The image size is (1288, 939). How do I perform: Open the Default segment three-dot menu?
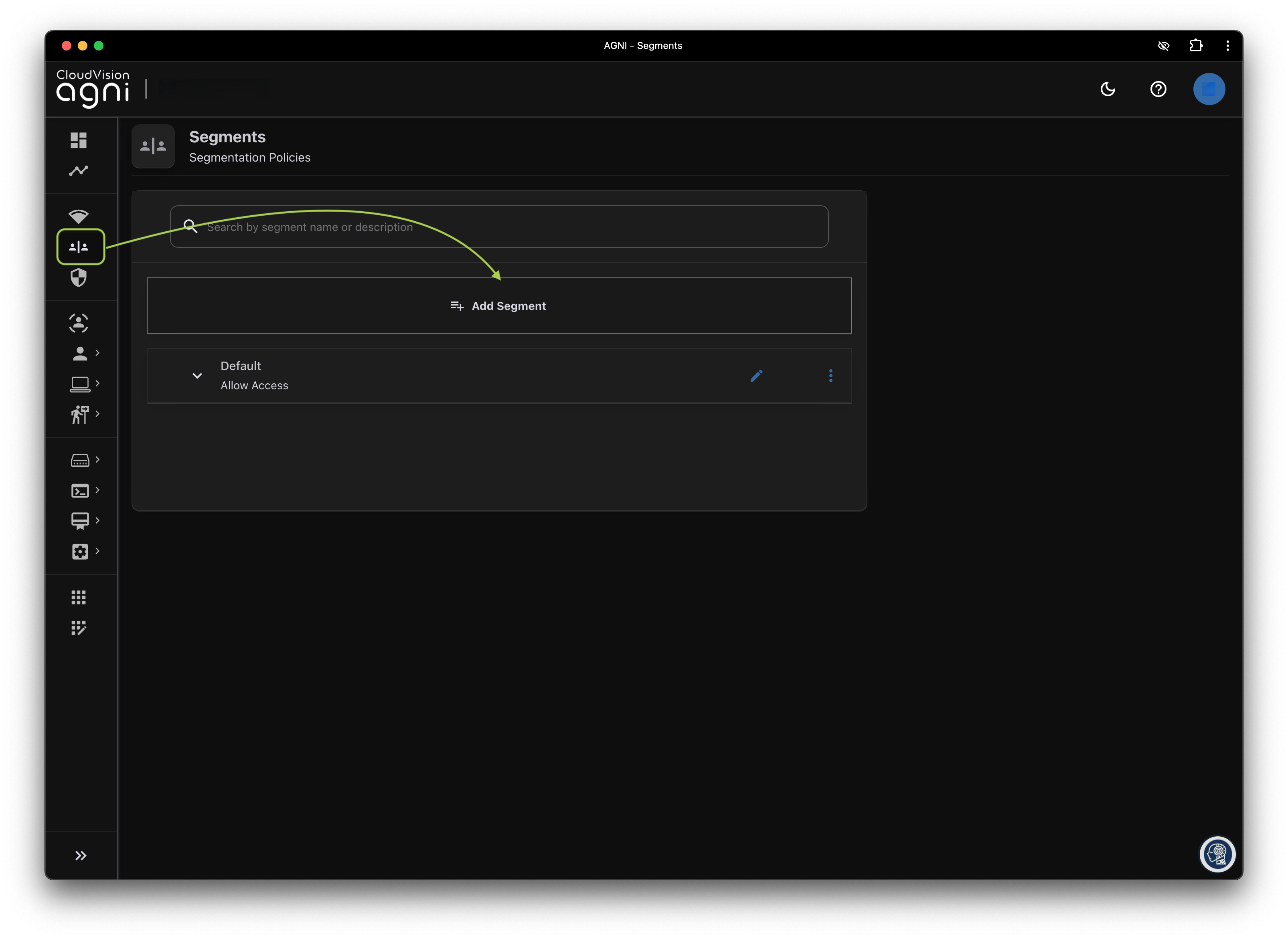830,376
